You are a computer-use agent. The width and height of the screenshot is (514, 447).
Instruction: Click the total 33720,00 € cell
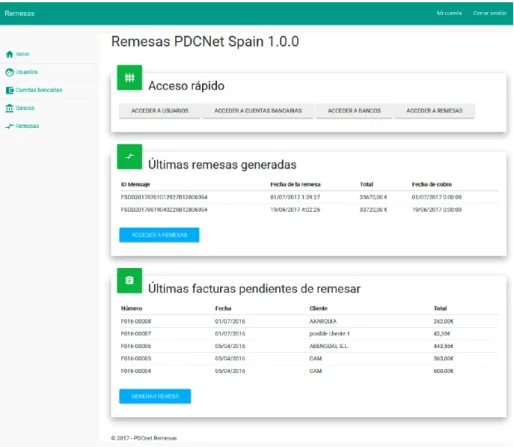pos(373,210)
